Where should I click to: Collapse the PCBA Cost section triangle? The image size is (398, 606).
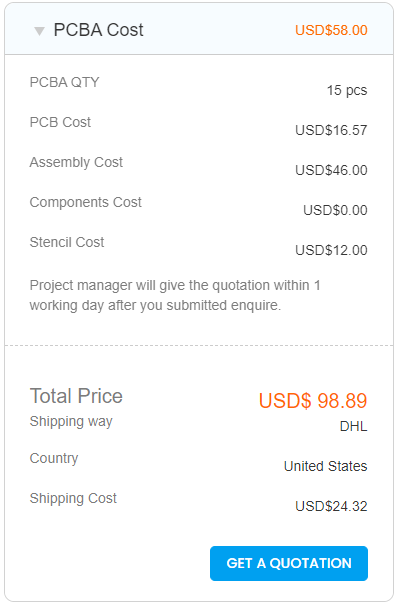(39, 31)
